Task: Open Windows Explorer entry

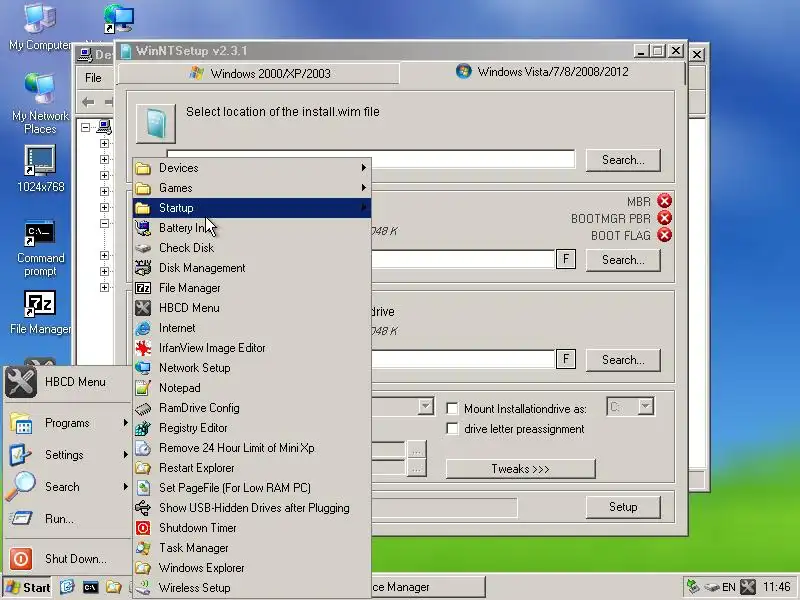Action: pos(252,568)
